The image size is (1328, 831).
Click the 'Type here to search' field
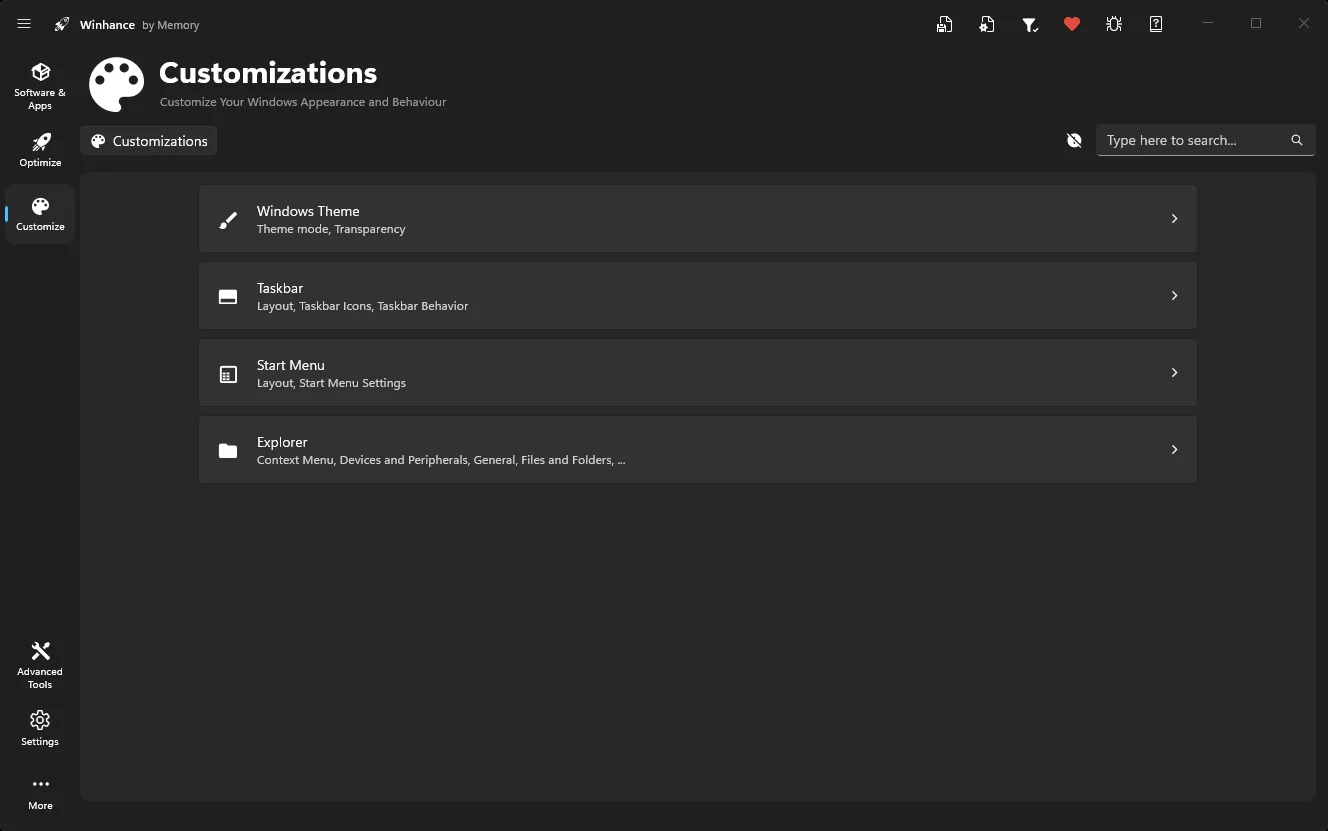1190,140
